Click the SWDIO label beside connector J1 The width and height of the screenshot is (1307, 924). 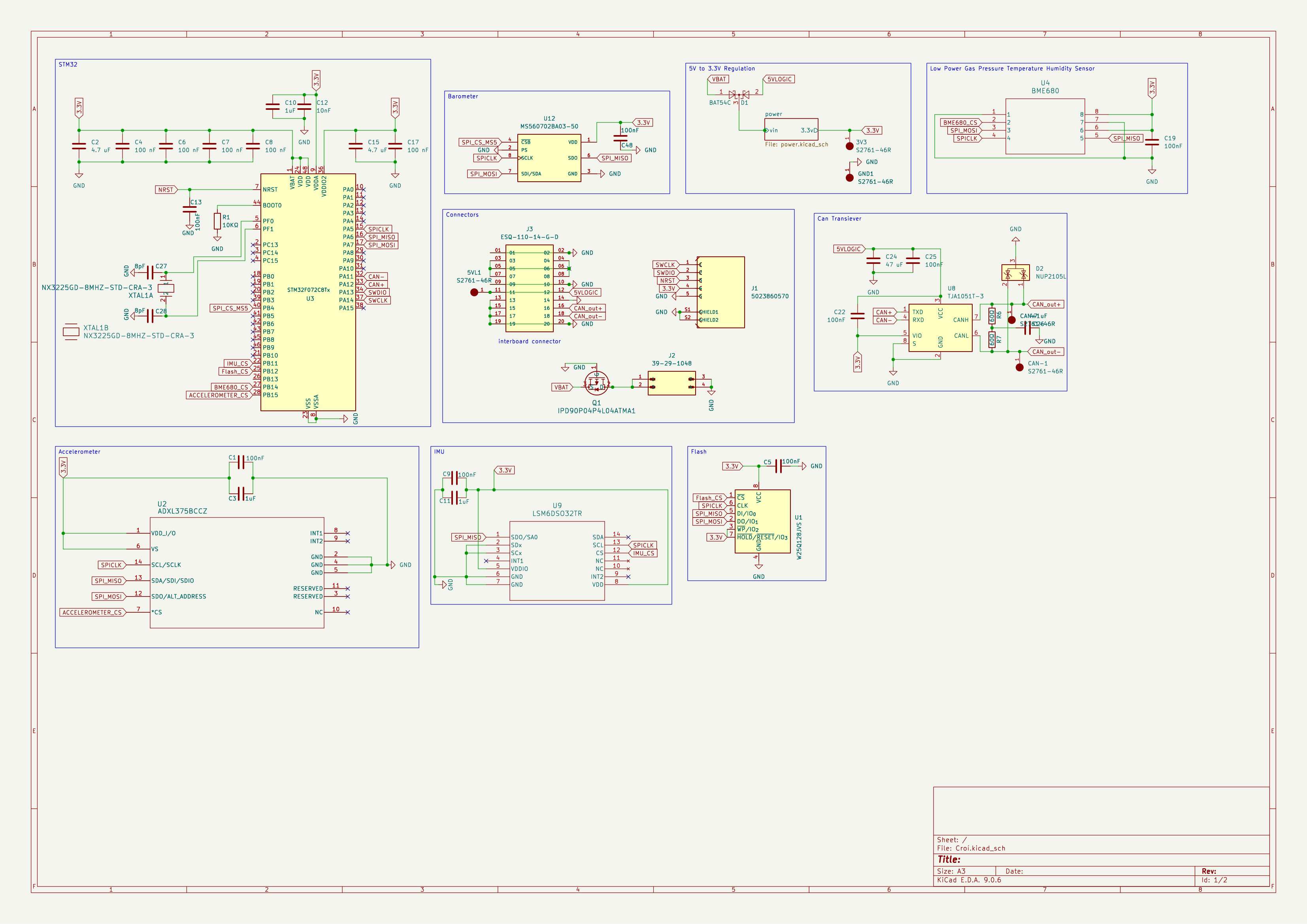667,273
